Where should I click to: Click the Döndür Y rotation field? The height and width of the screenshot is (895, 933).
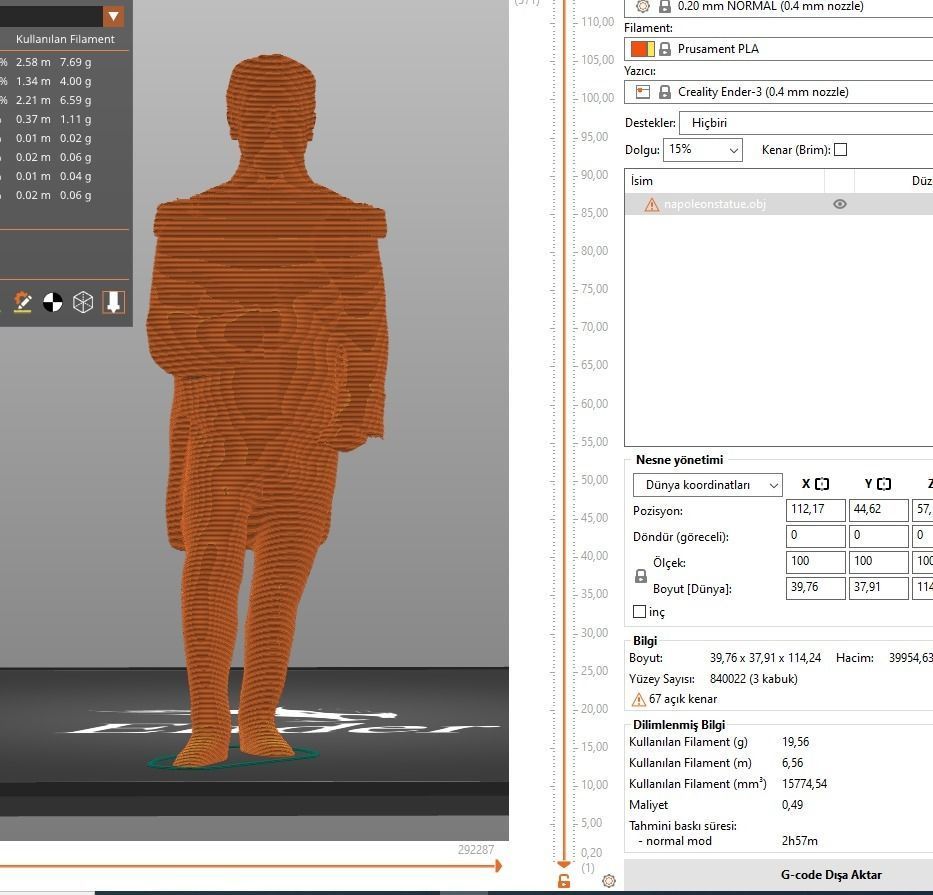878,536
